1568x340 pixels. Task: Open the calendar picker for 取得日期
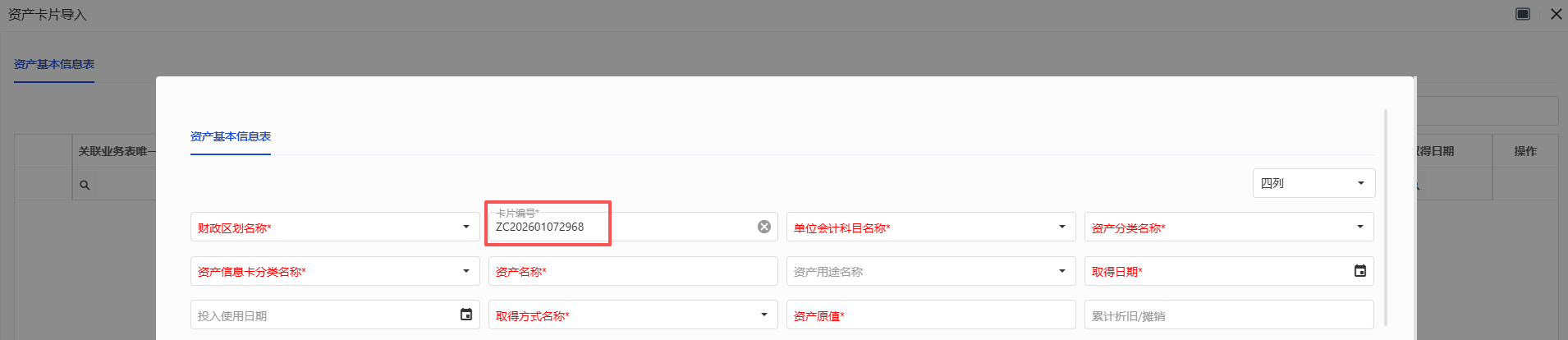1359,271
